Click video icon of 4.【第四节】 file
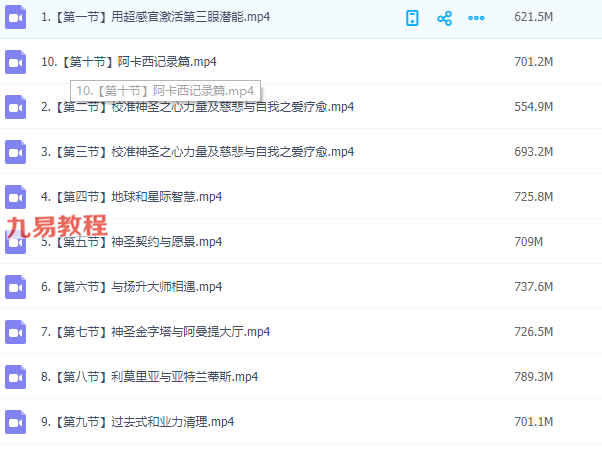Viewport: 602px width, 451px height. [x=15, y=197]
